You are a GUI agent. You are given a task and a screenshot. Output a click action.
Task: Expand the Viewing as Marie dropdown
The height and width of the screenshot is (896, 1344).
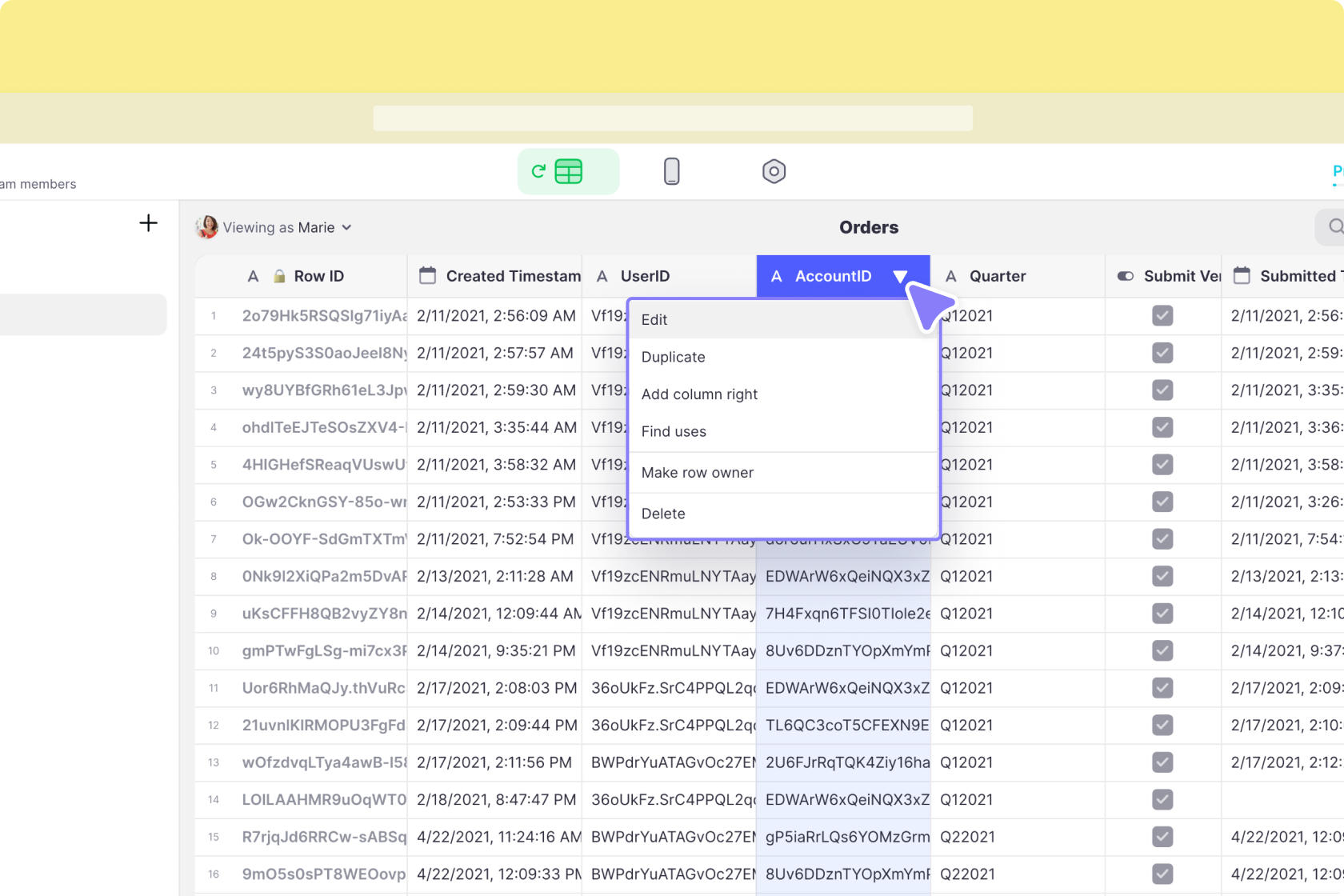click(x=346, y=228)
